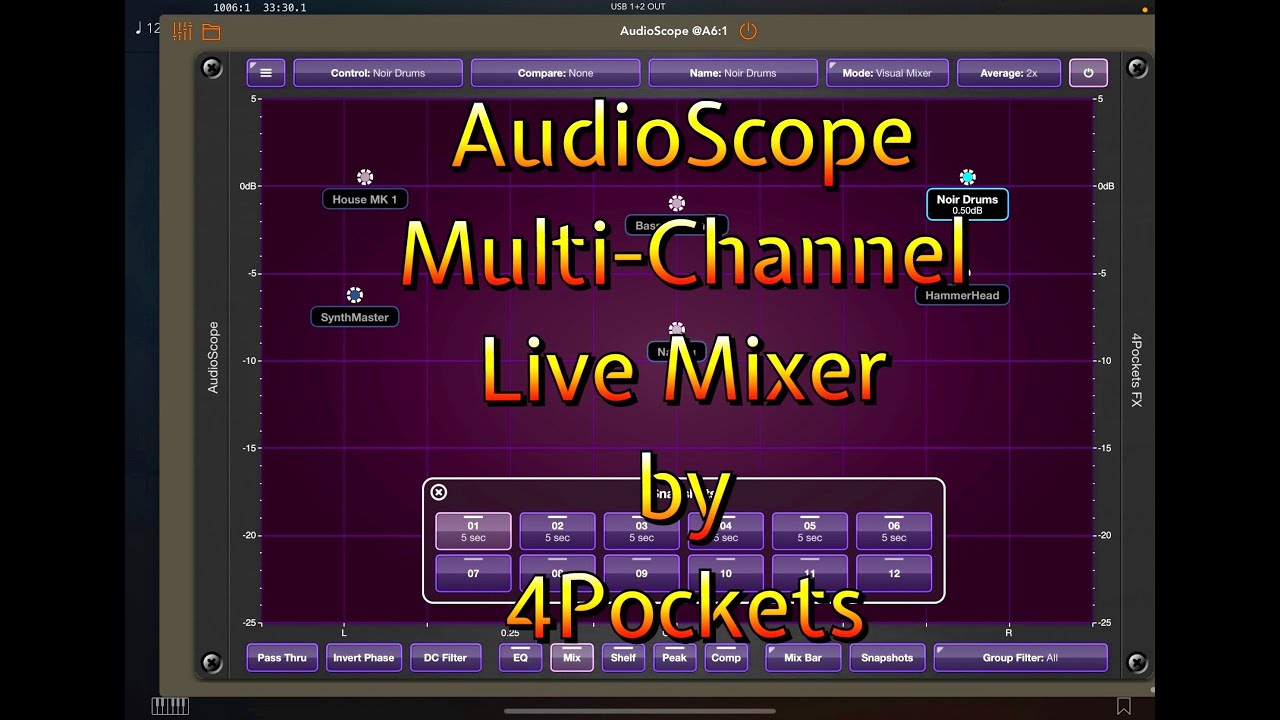Click the House MK 1 label
Image resolution: width=1280 pixels, height=720 pixels.
[x=365, y=199]
